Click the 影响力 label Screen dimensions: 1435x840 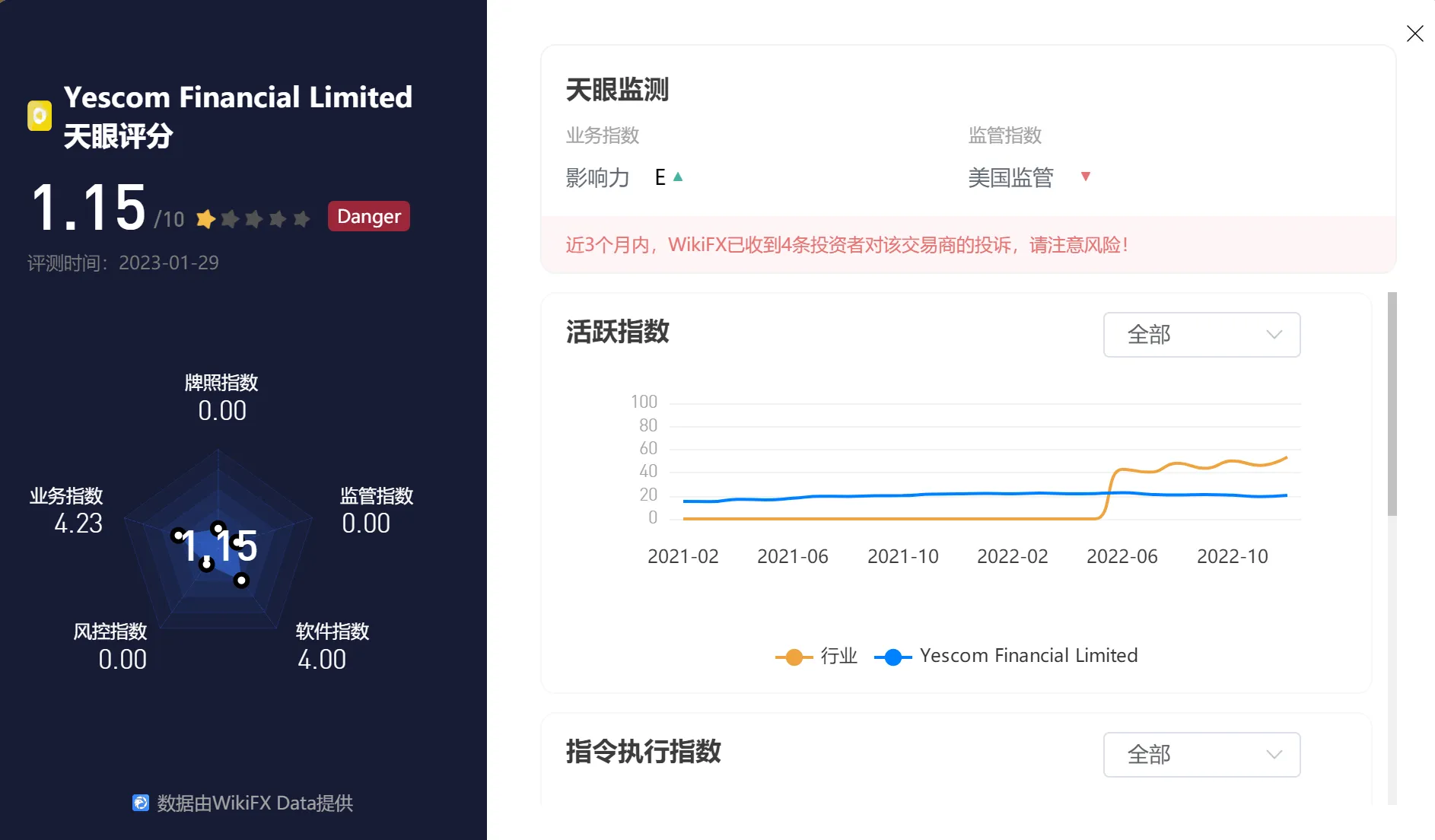[598, 177]
